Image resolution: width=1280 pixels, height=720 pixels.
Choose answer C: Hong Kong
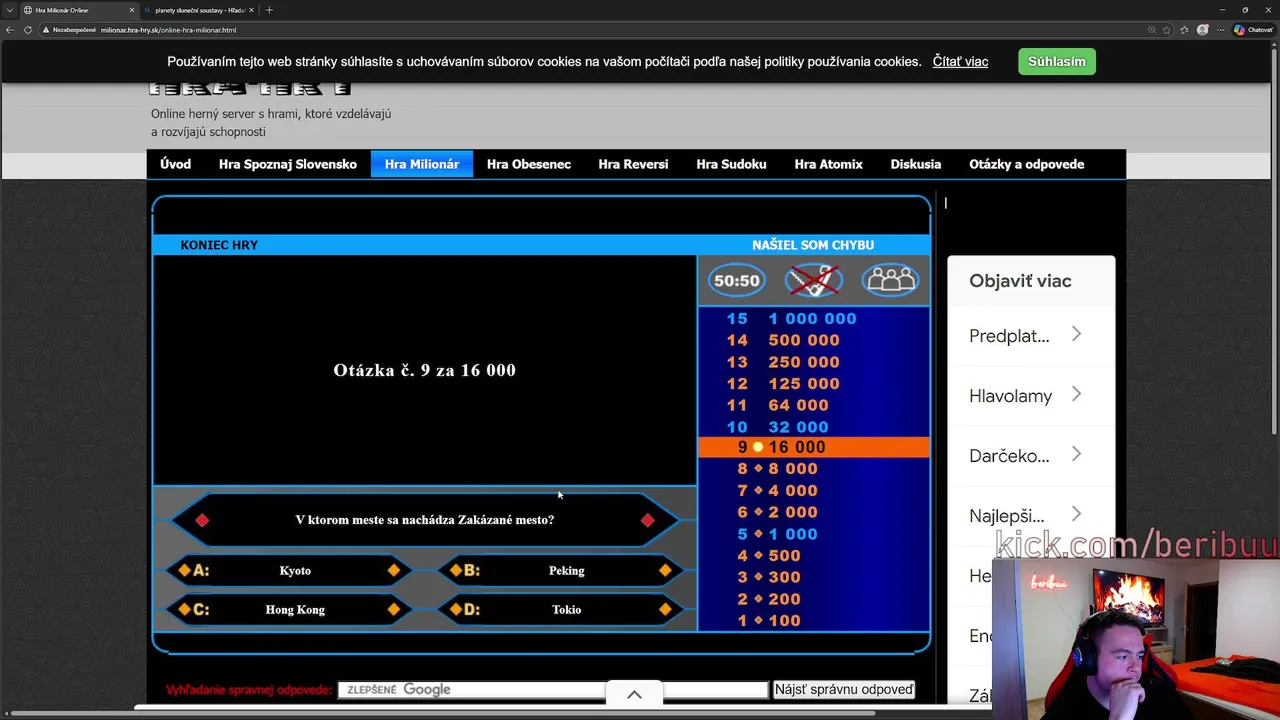click(289, 609)
